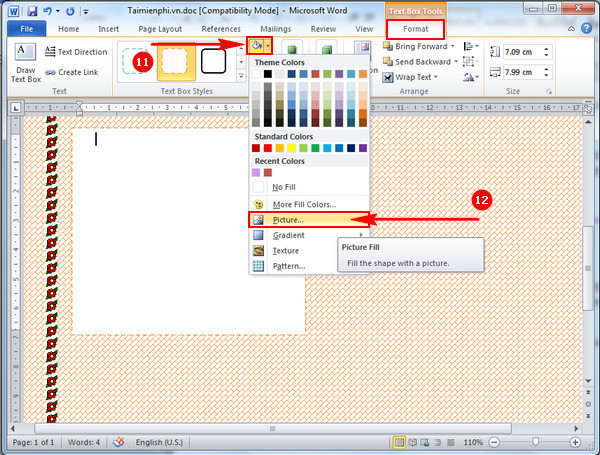Click the Text Direction button
This screenshot has height=455, width=600.
pyautogui.click(x=76, y=52)
